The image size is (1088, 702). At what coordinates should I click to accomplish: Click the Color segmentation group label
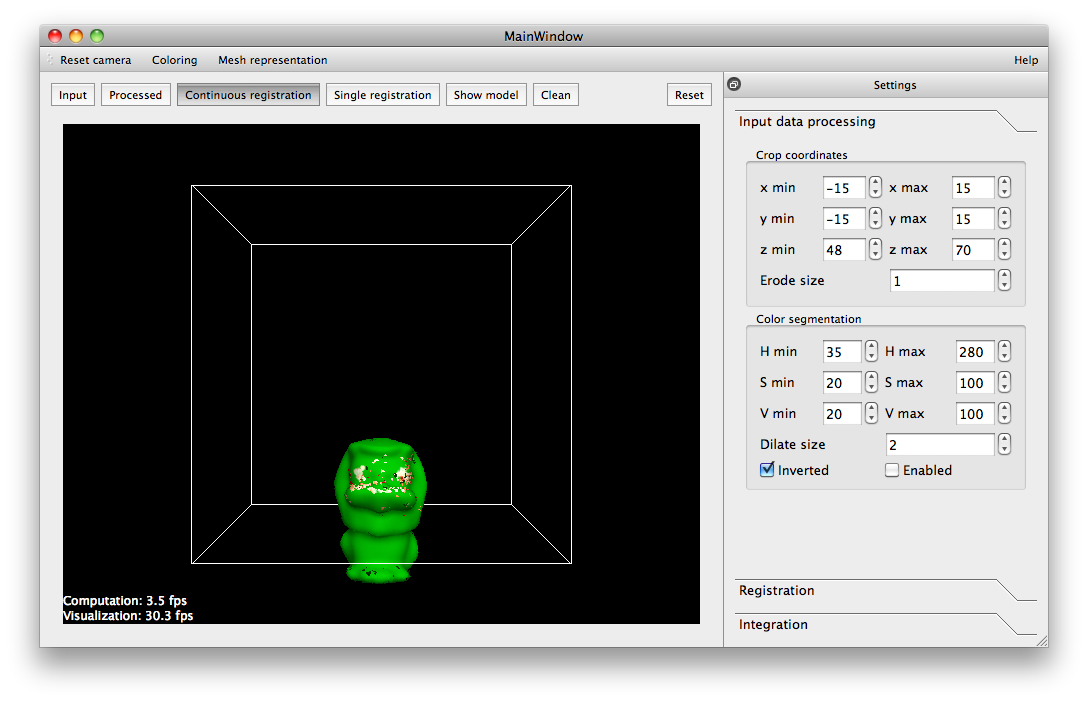pyautogui.click(x=808, y=319)
